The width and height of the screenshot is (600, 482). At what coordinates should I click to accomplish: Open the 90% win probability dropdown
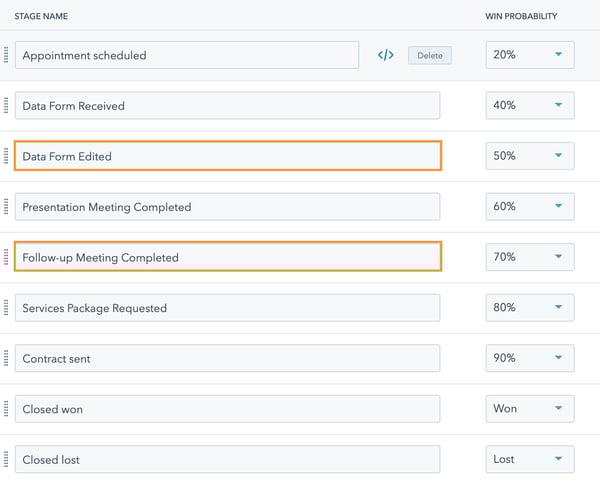tap(530, 358)
